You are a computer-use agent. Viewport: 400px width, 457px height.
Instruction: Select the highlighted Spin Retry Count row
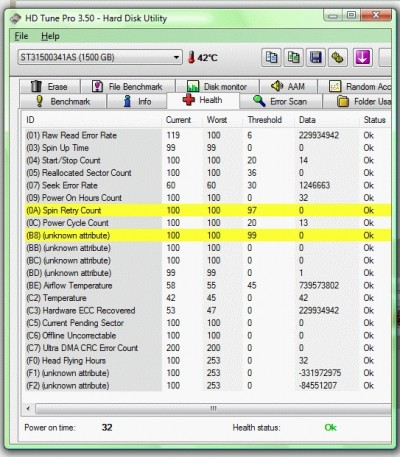[207, 210]
